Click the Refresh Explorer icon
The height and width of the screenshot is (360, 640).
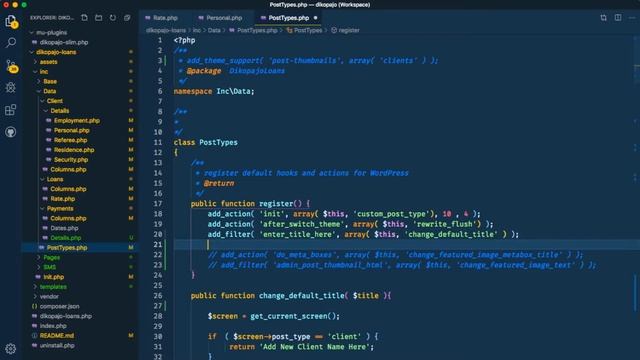click(x=113, y=18)
